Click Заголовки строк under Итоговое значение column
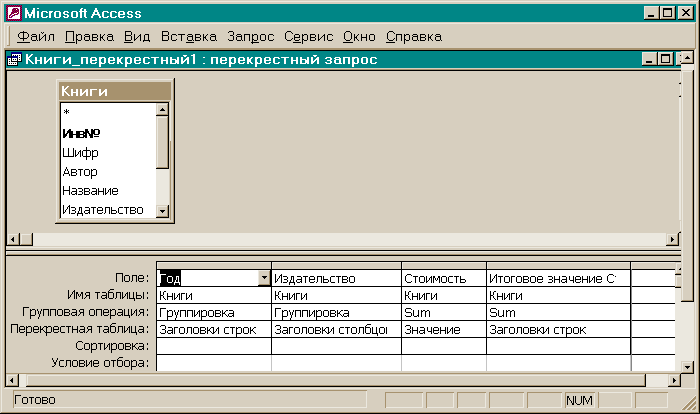 click(558, 330)
